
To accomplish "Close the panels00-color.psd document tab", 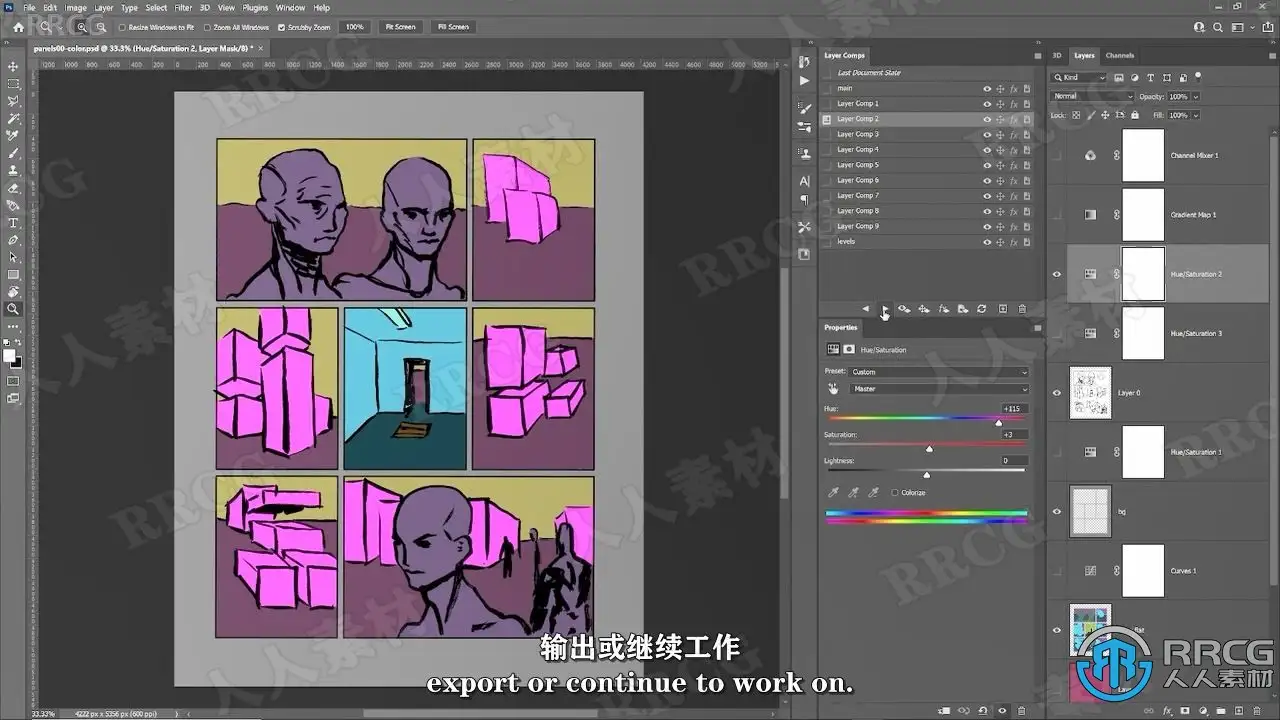I will pos(261,47).
